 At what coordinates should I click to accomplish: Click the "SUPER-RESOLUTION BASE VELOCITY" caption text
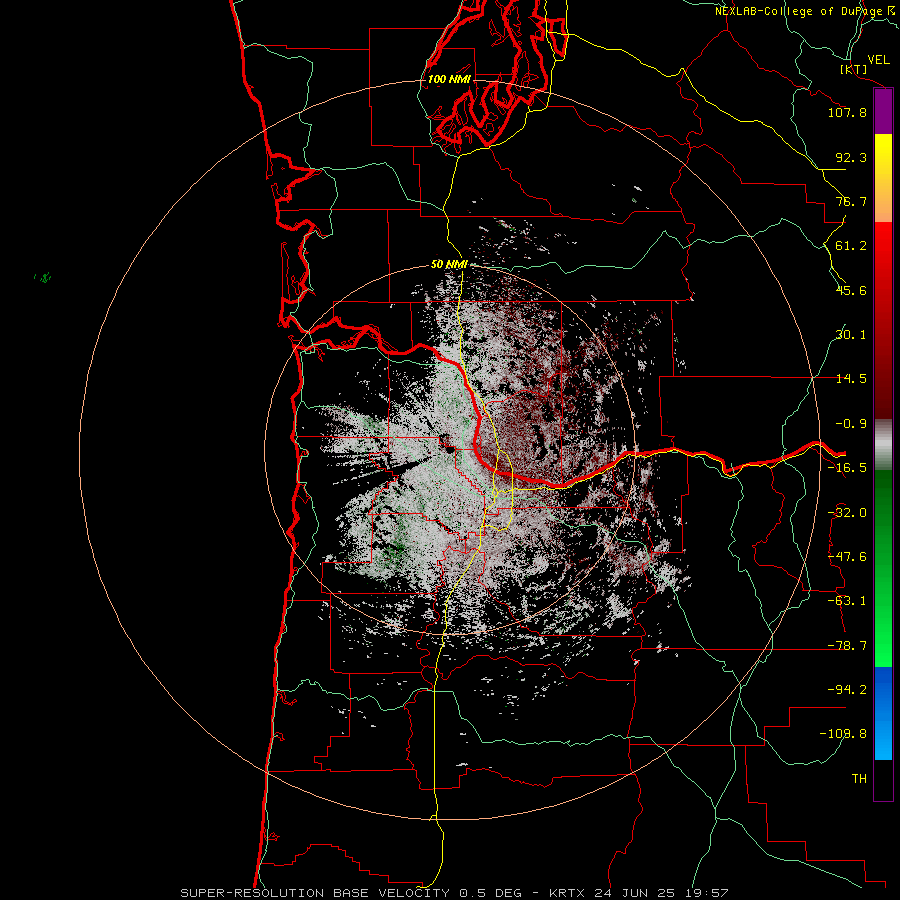click(317, 893)
